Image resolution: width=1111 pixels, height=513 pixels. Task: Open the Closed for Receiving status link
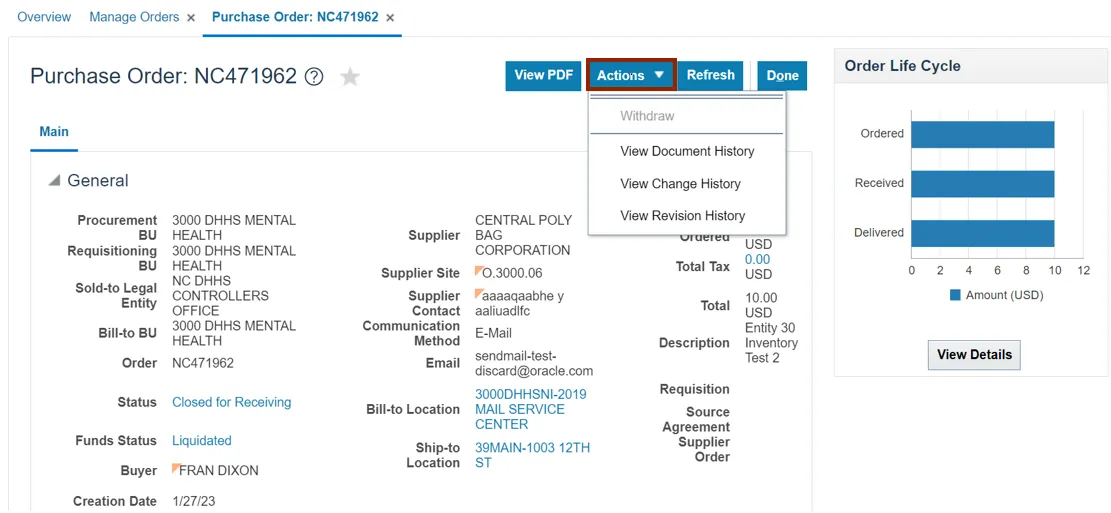click(x=231, y=403)
